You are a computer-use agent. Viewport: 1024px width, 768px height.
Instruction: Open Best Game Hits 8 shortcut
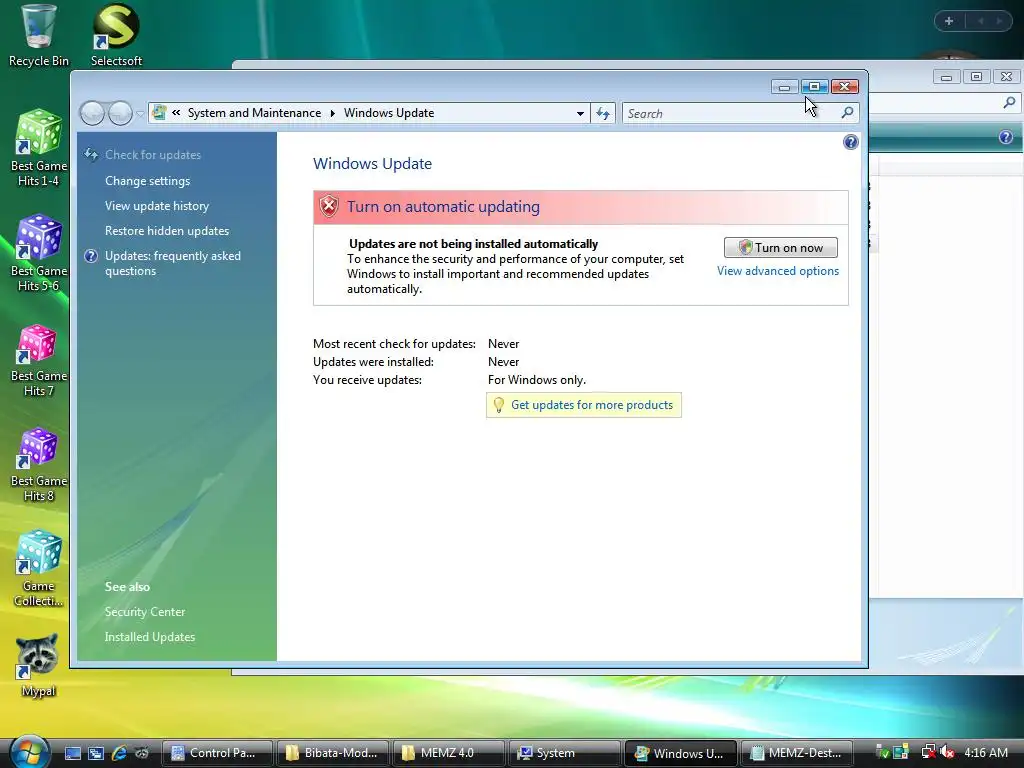coord(38,465)
